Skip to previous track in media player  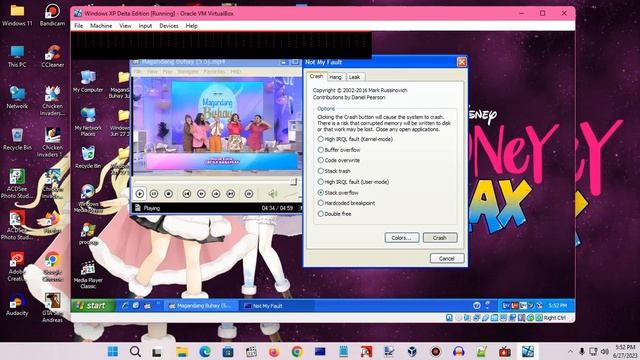[187, 194]
